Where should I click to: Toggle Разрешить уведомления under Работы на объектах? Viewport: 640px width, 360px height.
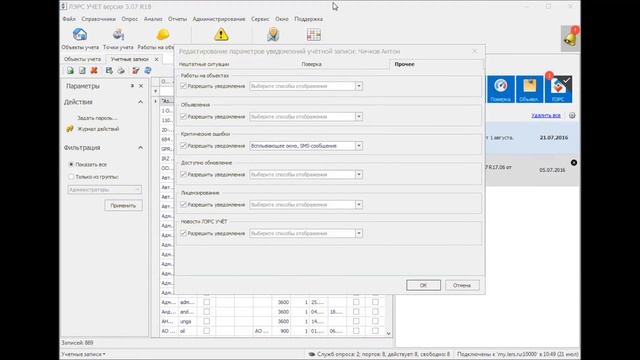pyautogui.click(x=183, y=86)
